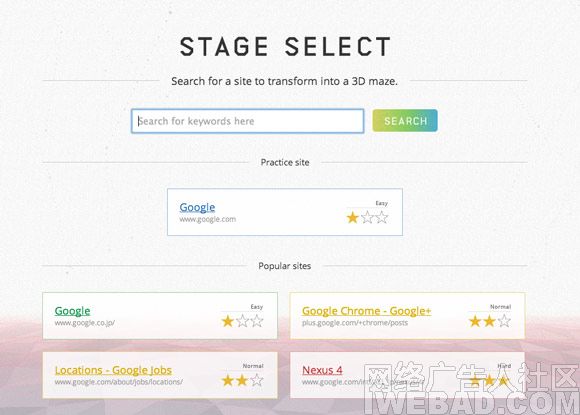Click the www.google.com URL text
580x415 pixels.
coord(208,219)
